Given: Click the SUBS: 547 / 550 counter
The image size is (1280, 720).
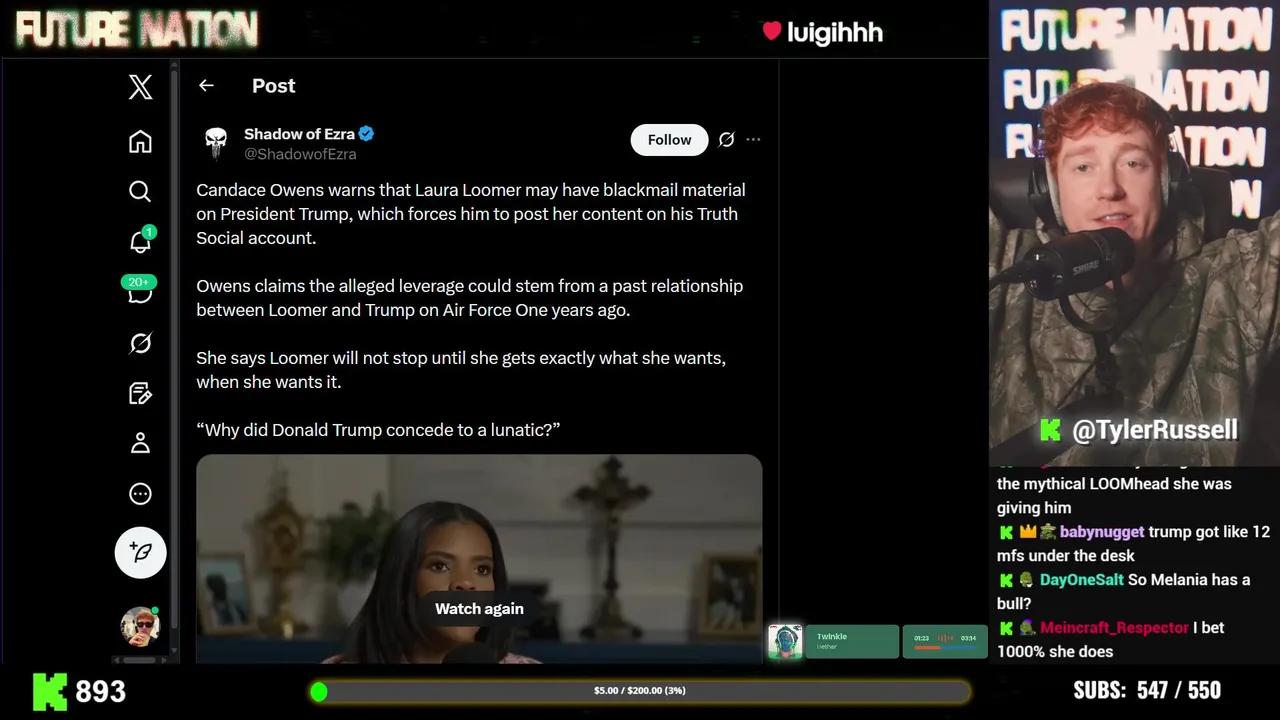Looking at the screenshot, I should pos(1147,690).
